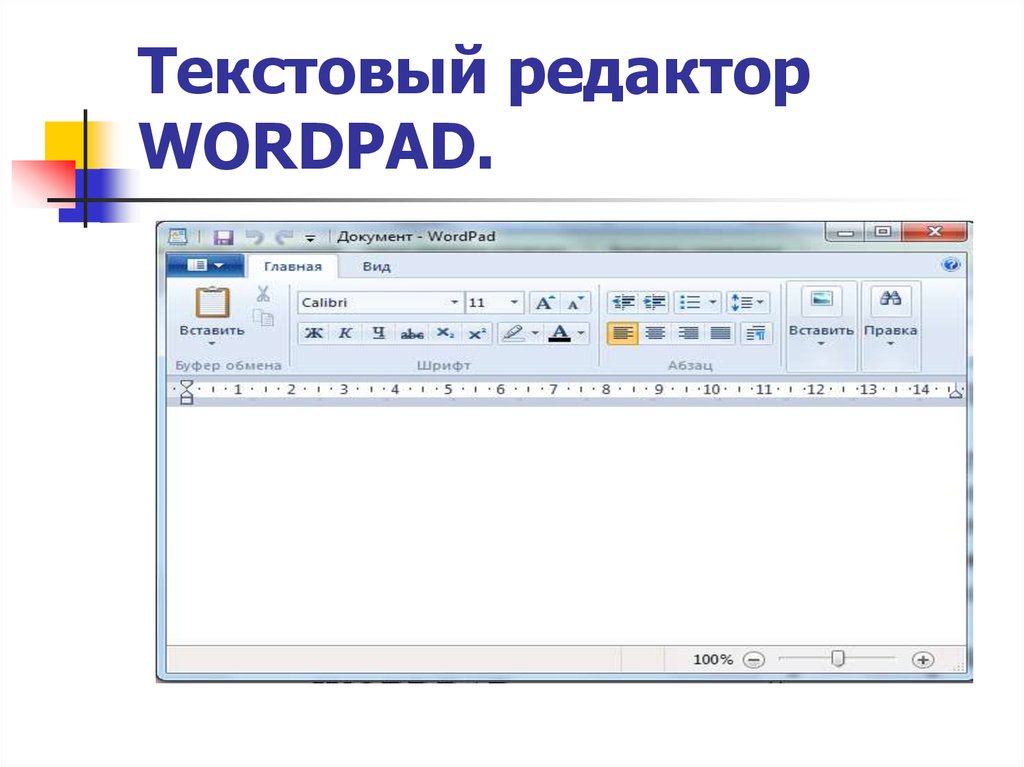Justify the paragraph text

click(x=720, y=334)
